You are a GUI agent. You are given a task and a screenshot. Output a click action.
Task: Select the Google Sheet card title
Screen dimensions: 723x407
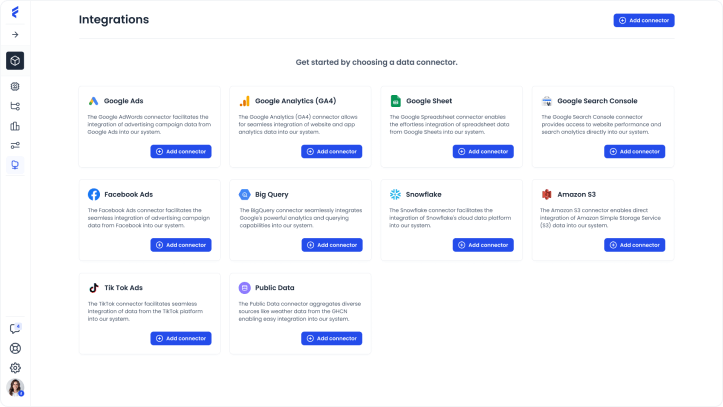[x=429, y=101]
